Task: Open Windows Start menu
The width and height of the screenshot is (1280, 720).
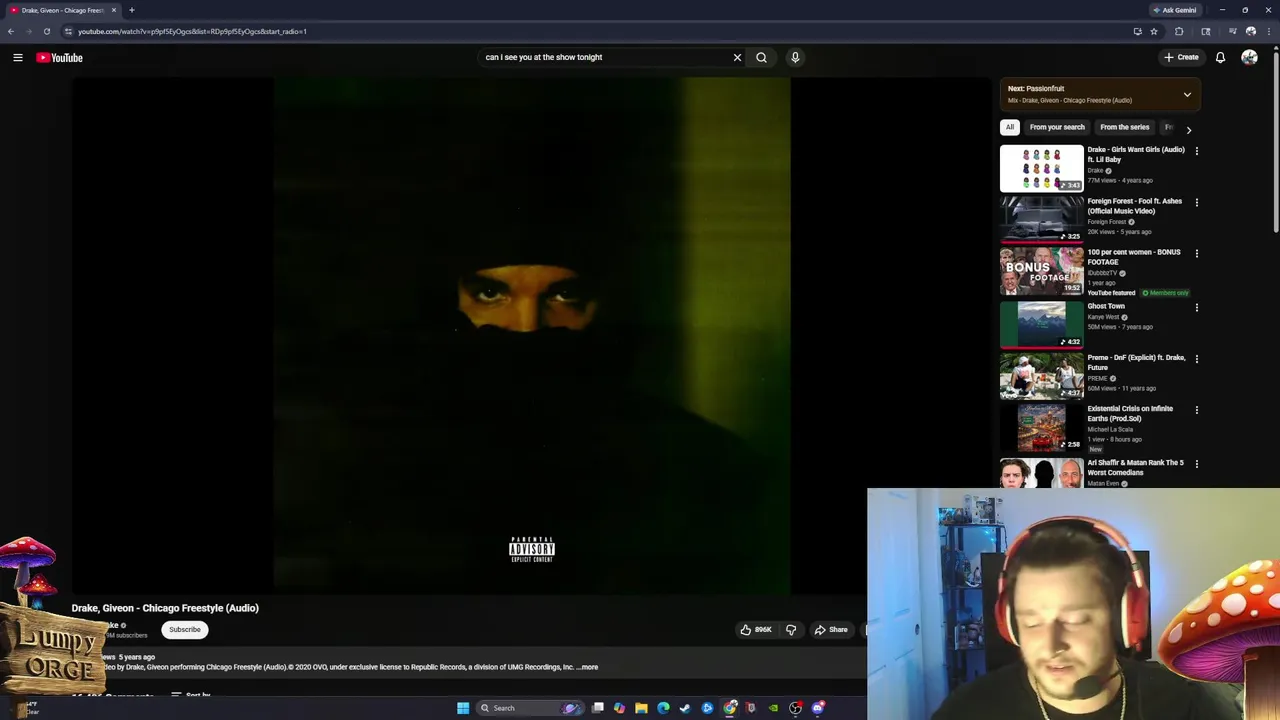Action: [463, 708]
